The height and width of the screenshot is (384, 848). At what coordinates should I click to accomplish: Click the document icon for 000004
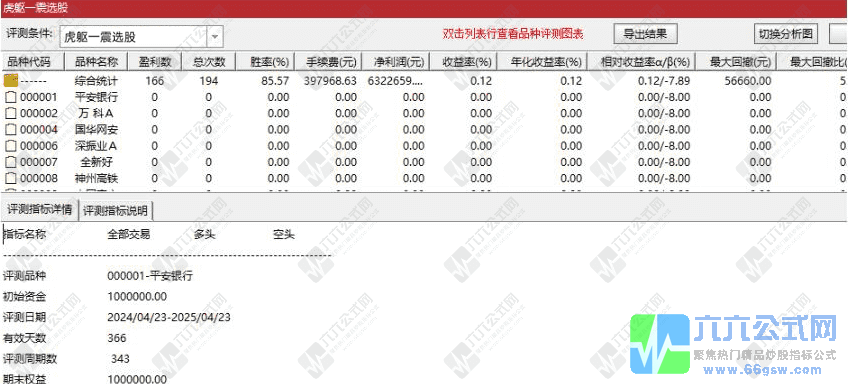pyautogui.click(x=11, y=130)
